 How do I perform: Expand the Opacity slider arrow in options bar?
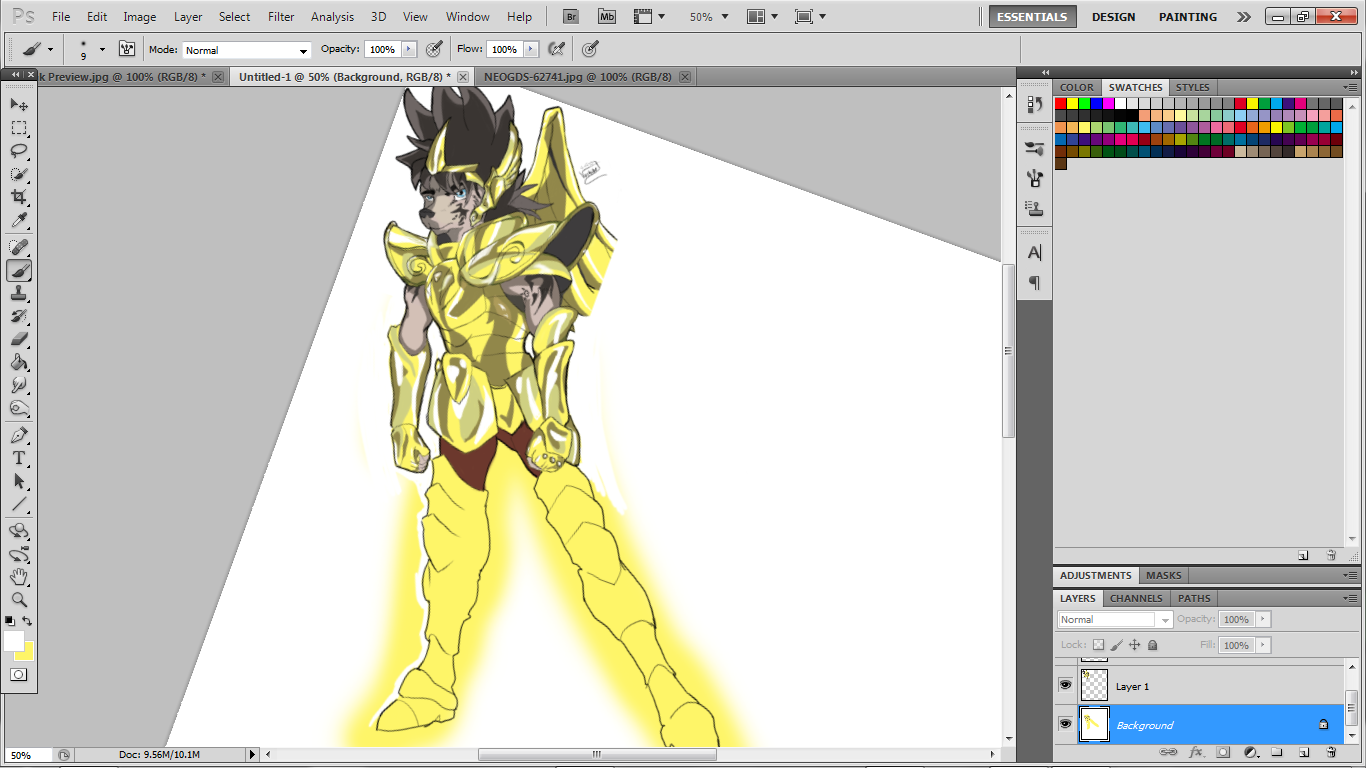[x=407, y=49]
